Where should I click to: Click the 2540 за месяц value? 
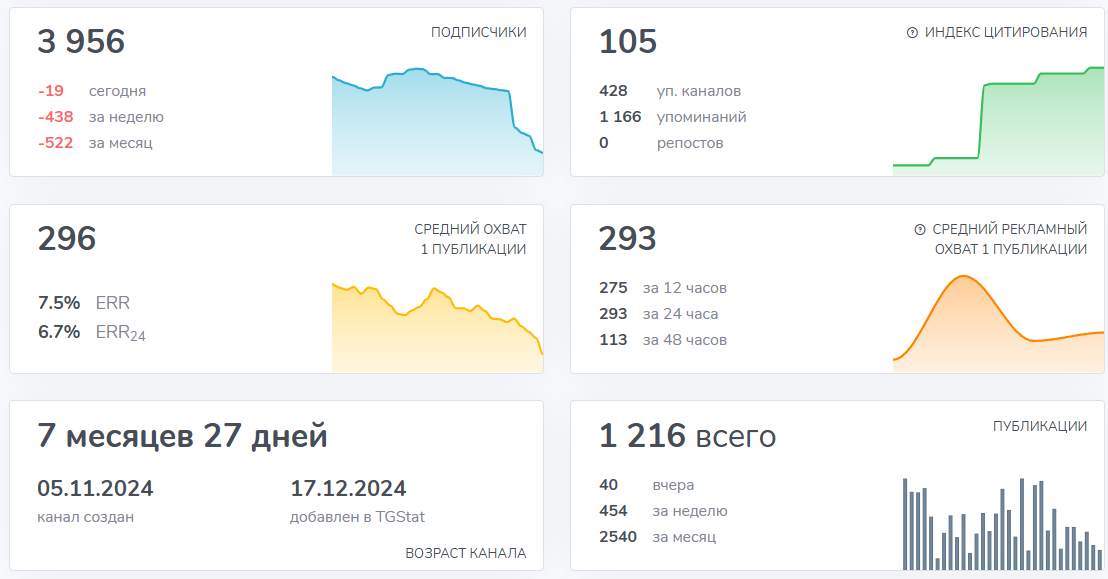pos(618,538)
